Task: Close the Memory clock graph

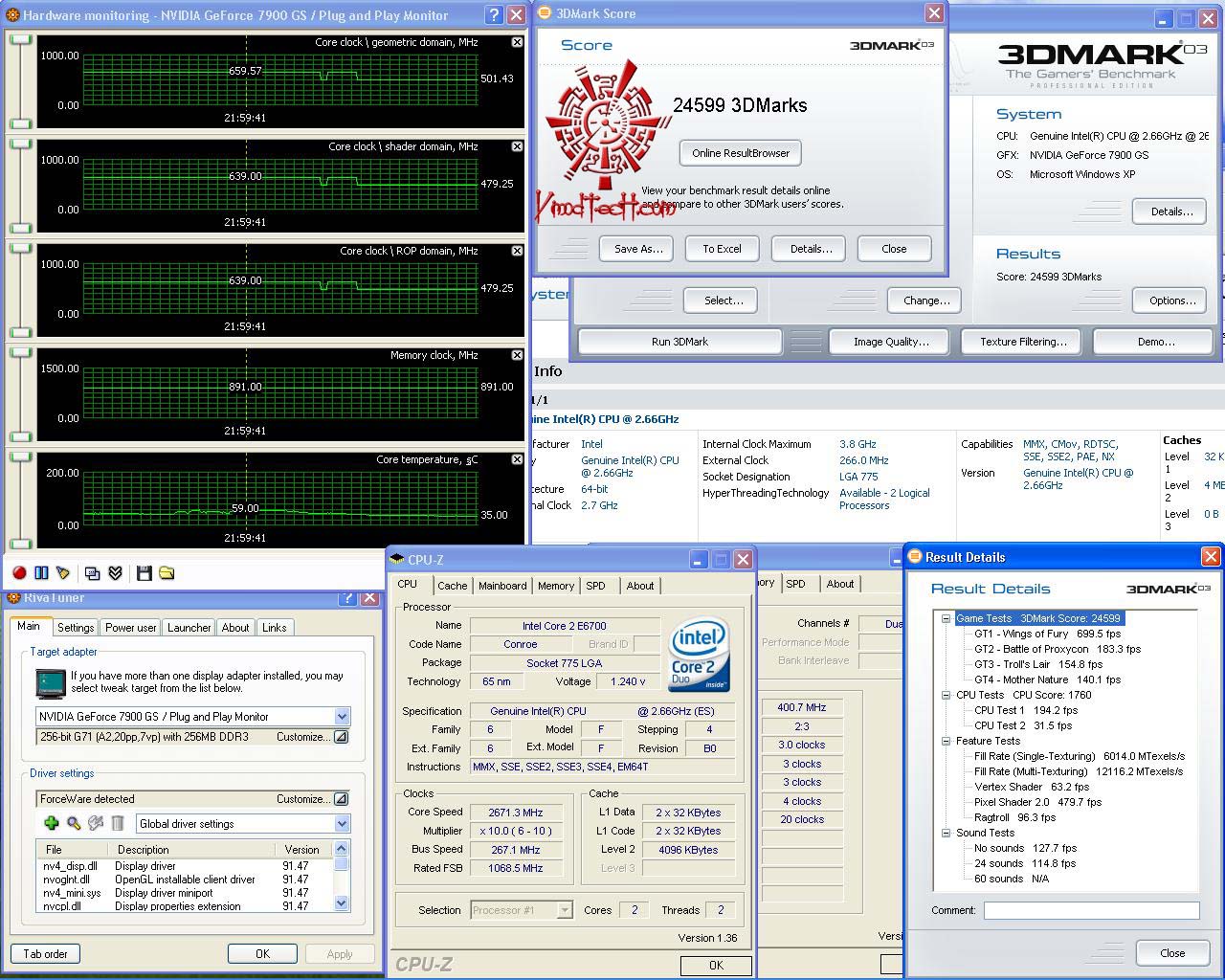Action: tap(518, 355)
